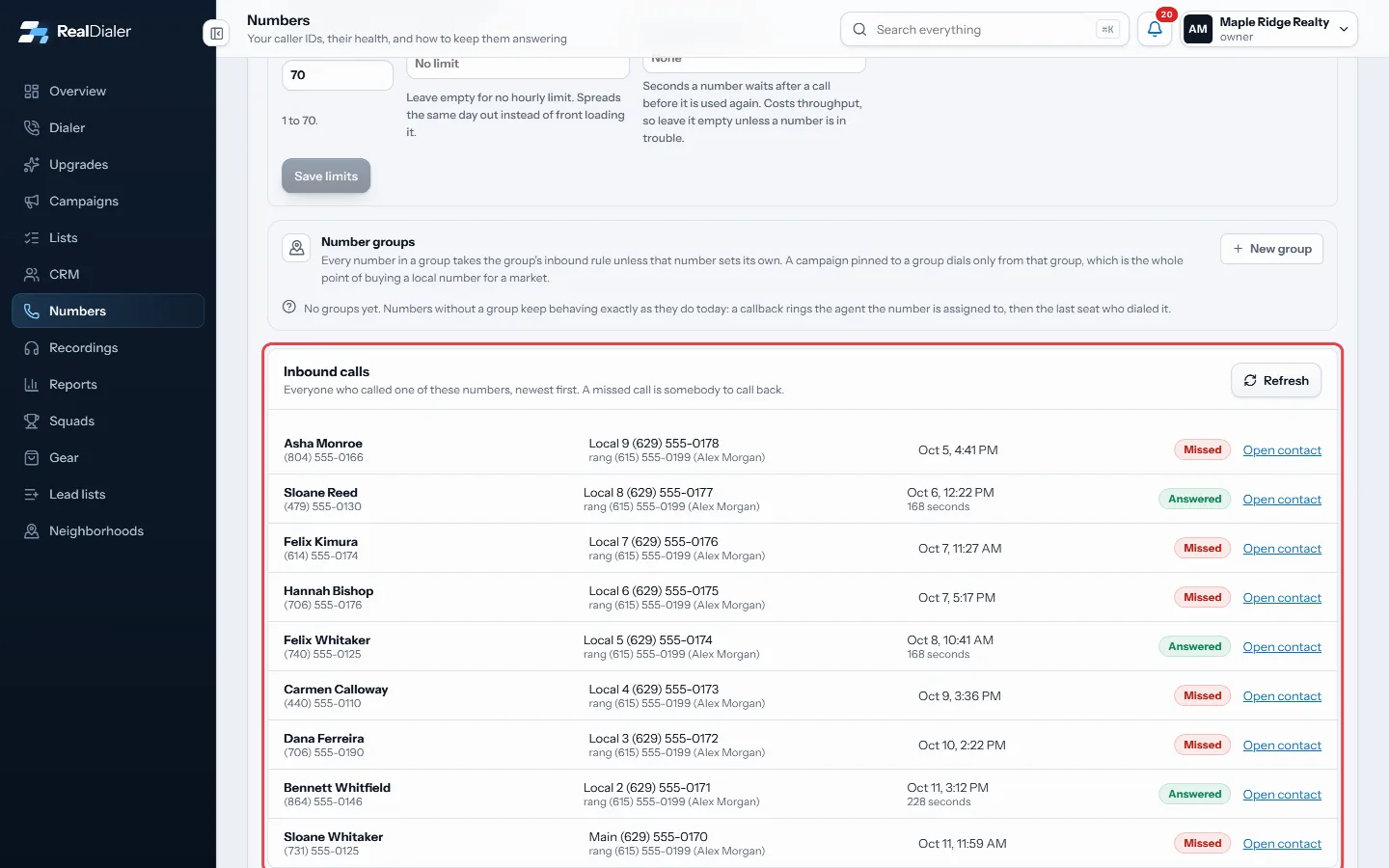This screenshot has height=868, width=1389.
Task: Select the Local 9 (629) 555-0178 number
Action: click(x=654, y=444)
